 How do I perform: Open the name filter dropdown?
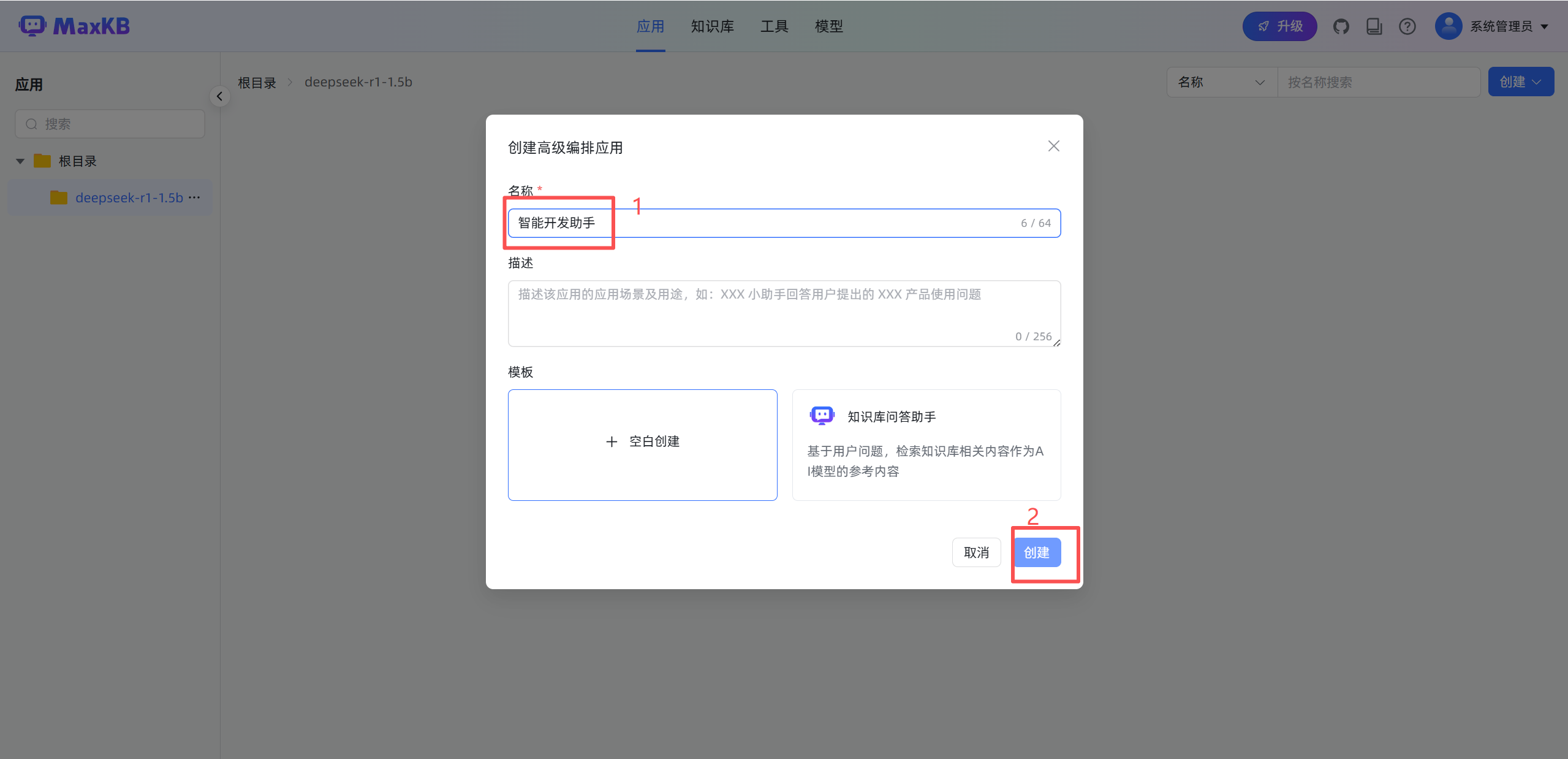point(1221,82)
